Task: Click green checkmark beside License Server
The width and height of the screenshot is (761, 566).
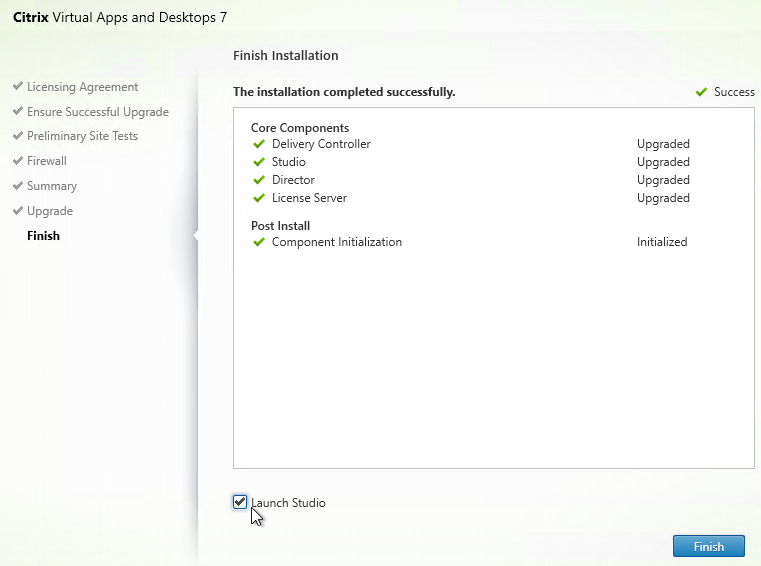Action: 259,198
